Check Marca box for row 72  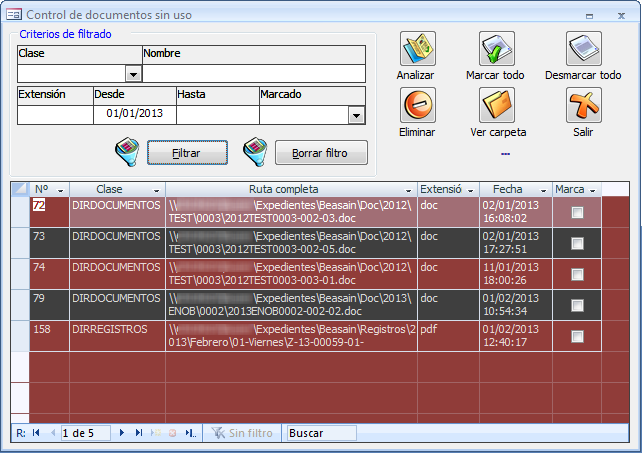click(577, 212)
